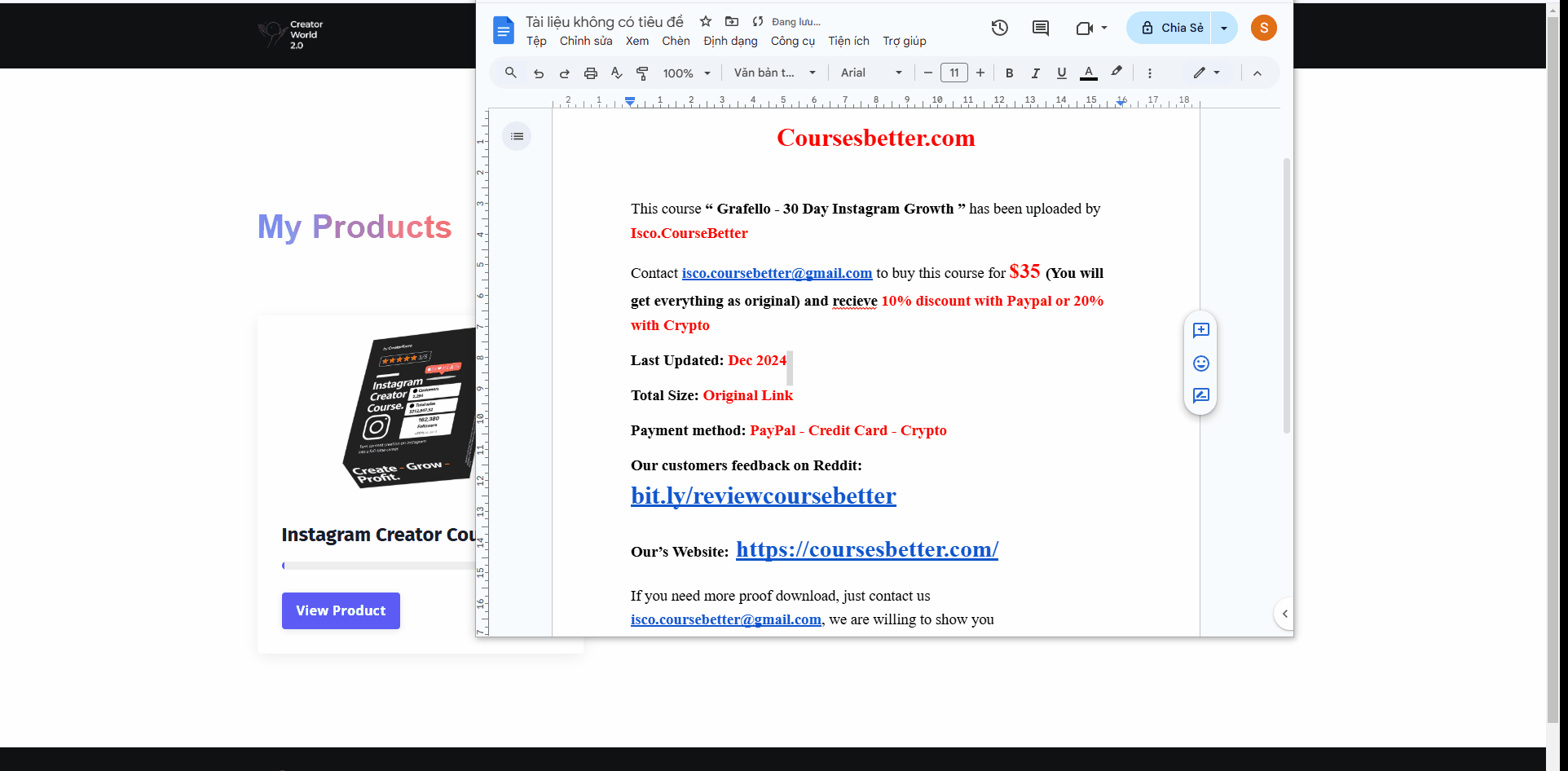Viewport: 1568px width, 771px height.
Task: Open Tệp menu
Action: [536, 41]
